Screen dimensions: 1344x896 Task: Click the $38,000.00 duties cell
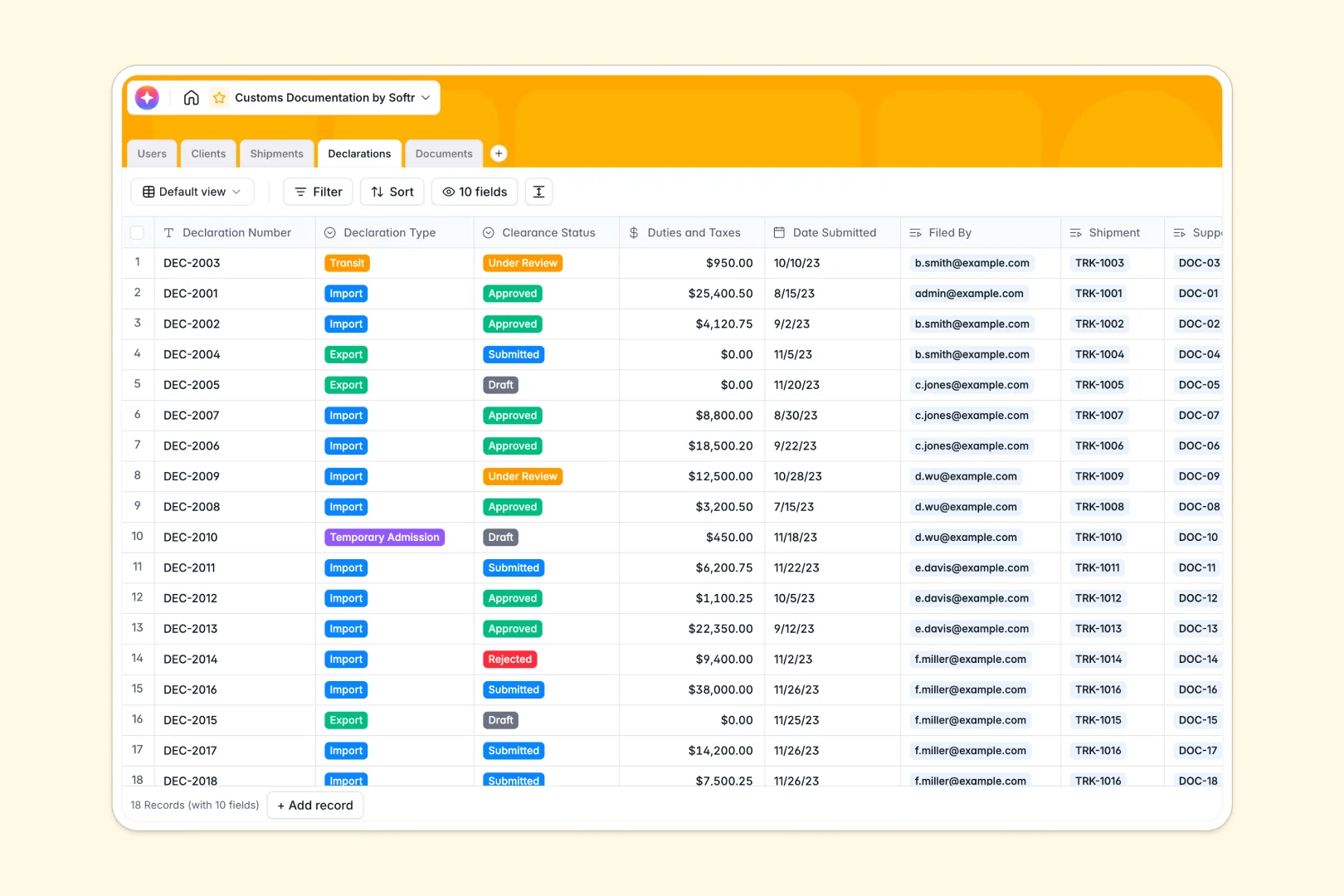692,689
